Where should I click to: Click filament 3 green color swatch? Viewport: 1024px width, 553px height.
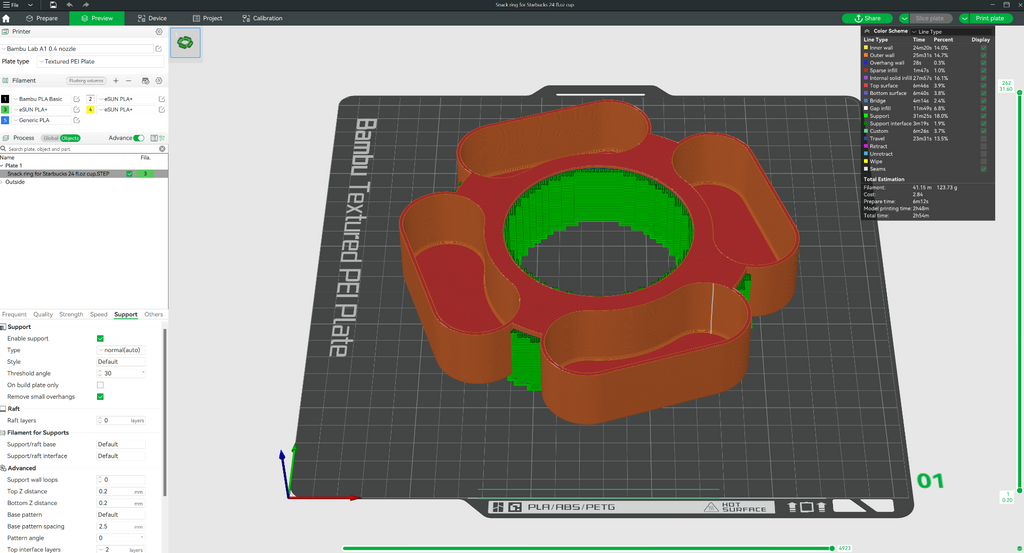[5, 110]
